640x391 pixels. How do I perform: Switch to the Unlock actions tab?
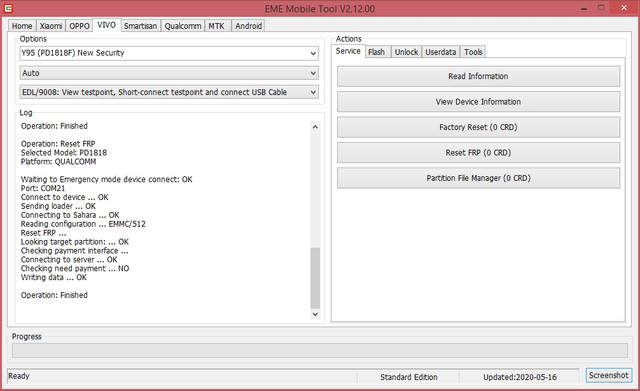pyautogui.click(x=407, y=52)
